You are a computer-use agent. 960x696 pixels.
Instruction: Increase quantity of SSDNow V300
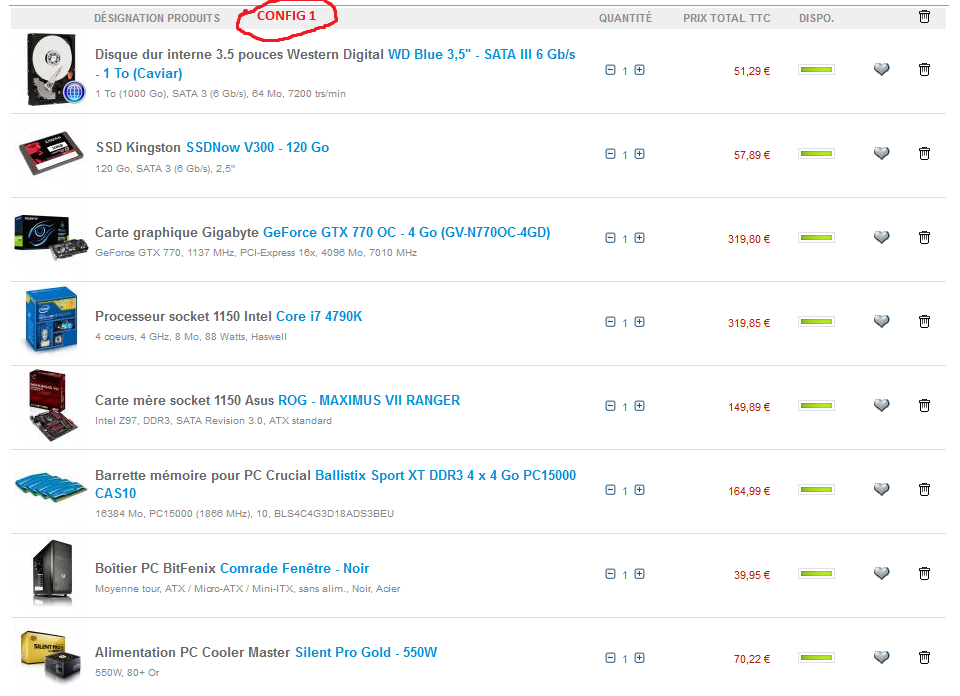click(x=639, y=154)
